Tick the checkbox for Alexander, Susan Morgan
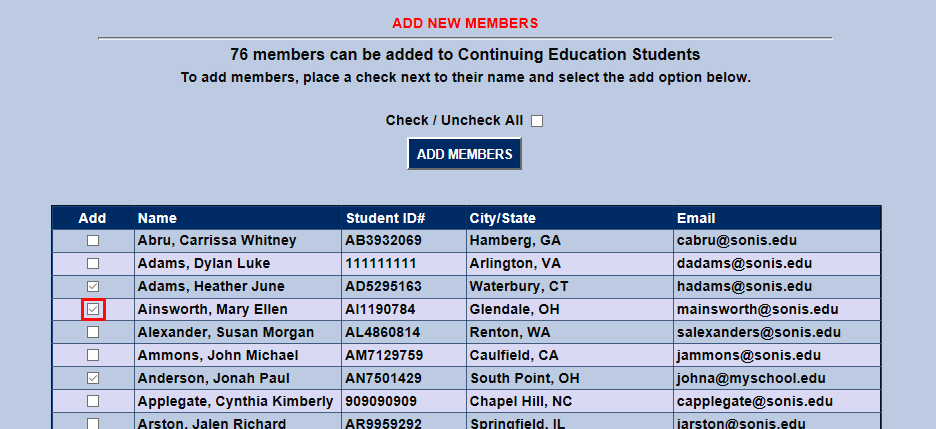Screen dimensions: 936x429 pos(93,333)
